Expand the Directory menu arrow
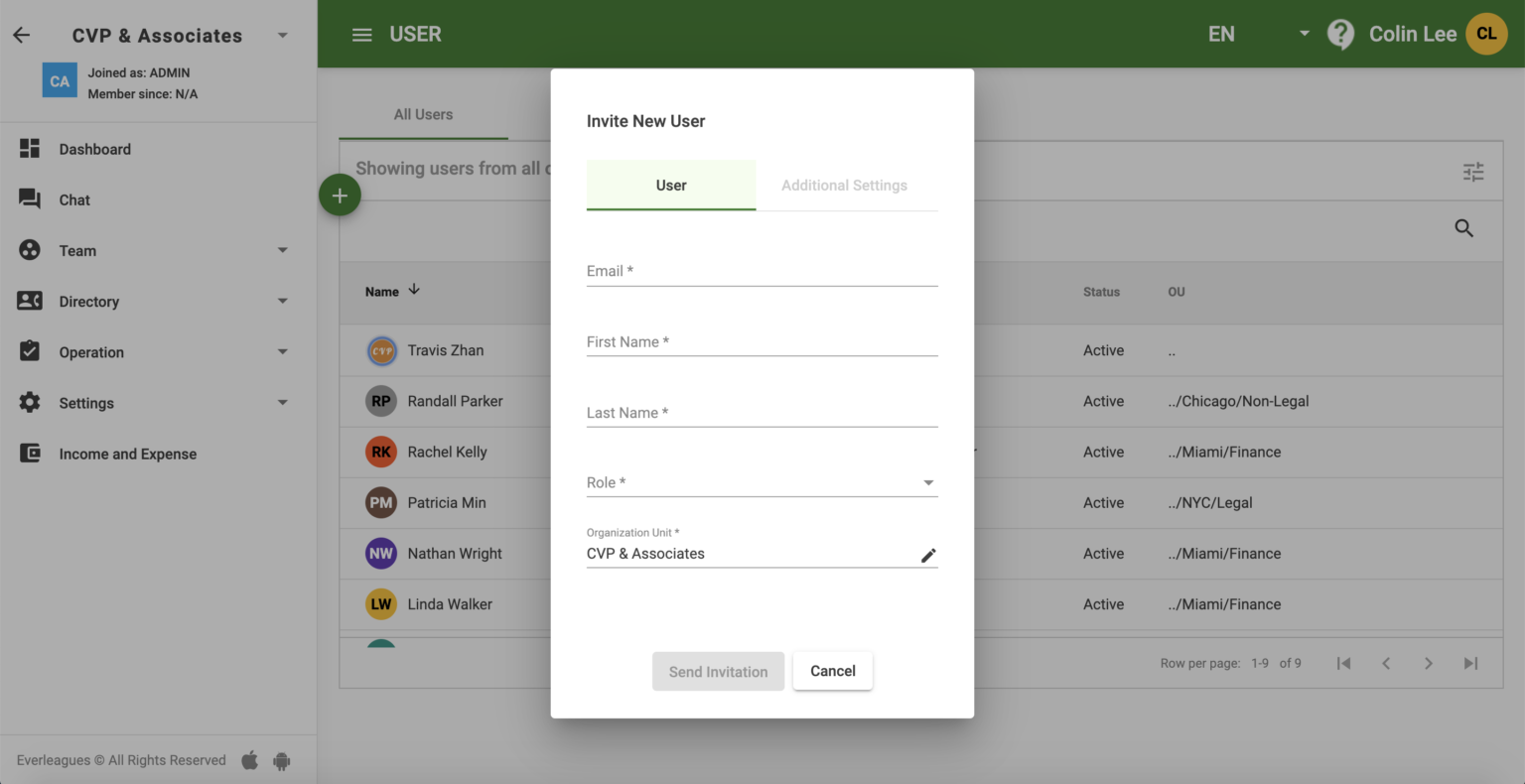This screenshot has height=784, width=1525. pyautogui.click(x=282, y=301)
